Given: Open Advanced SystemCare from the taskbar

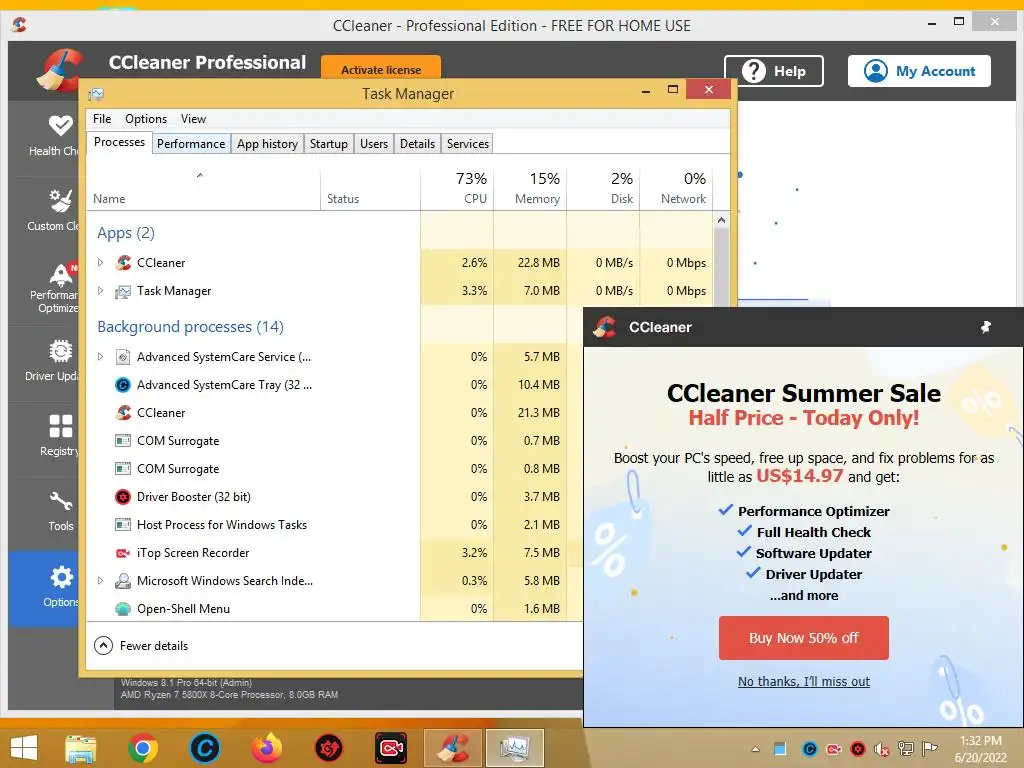Looking at the screenshot, I should (x=204, y=748).
